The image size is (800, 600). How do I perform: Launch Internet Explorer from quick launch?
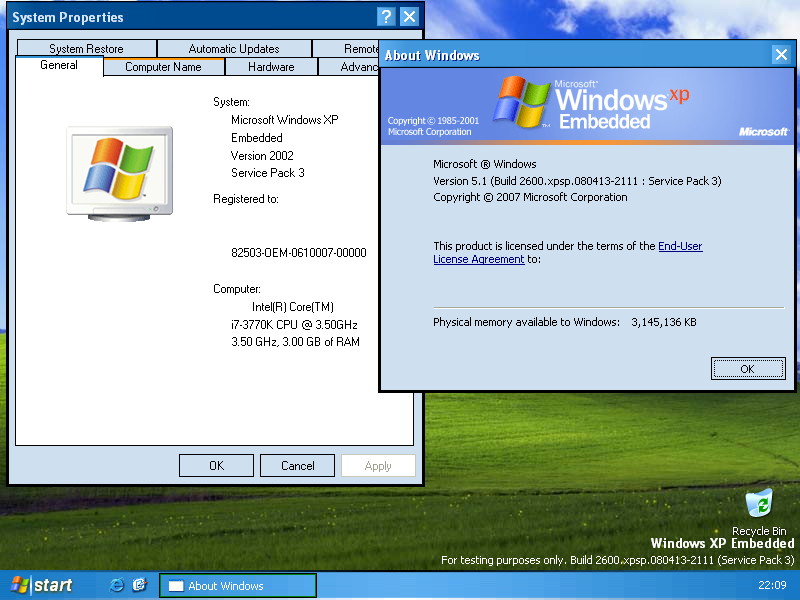coord(117,585)
